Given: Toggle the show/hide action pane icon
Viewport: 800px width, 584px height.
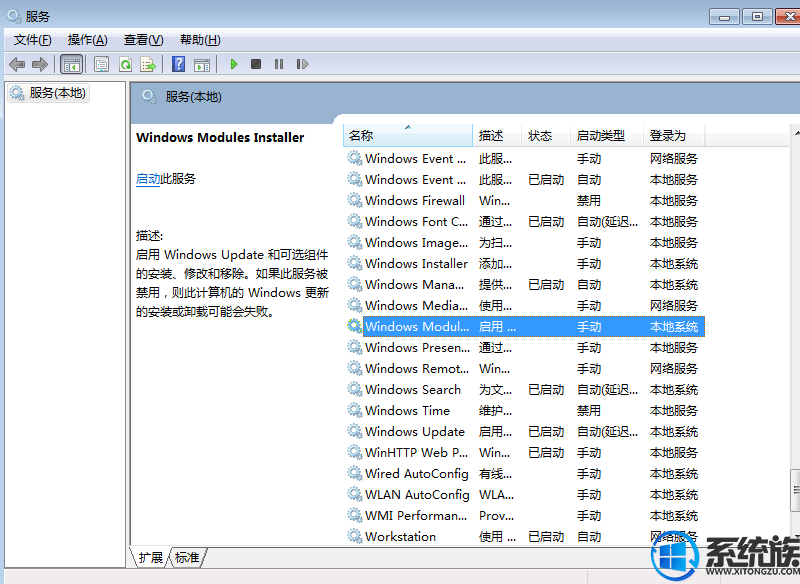Looking at the screenshot, I should click(x=202, y=64).
